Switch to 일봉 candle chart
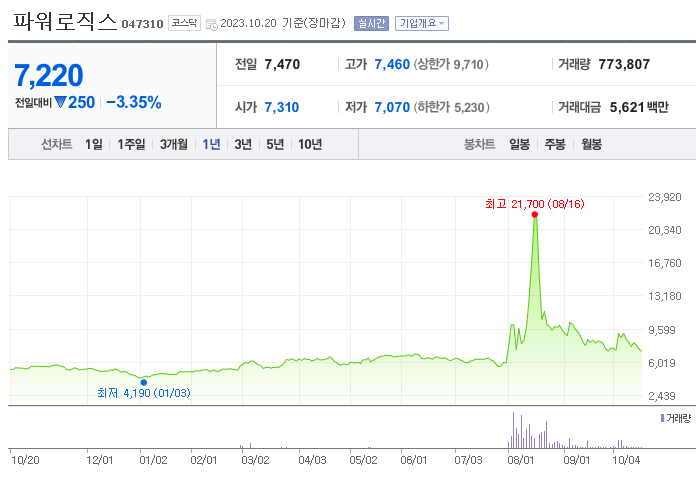The height and width of the screenshot is (482, 696). (519, 144)
